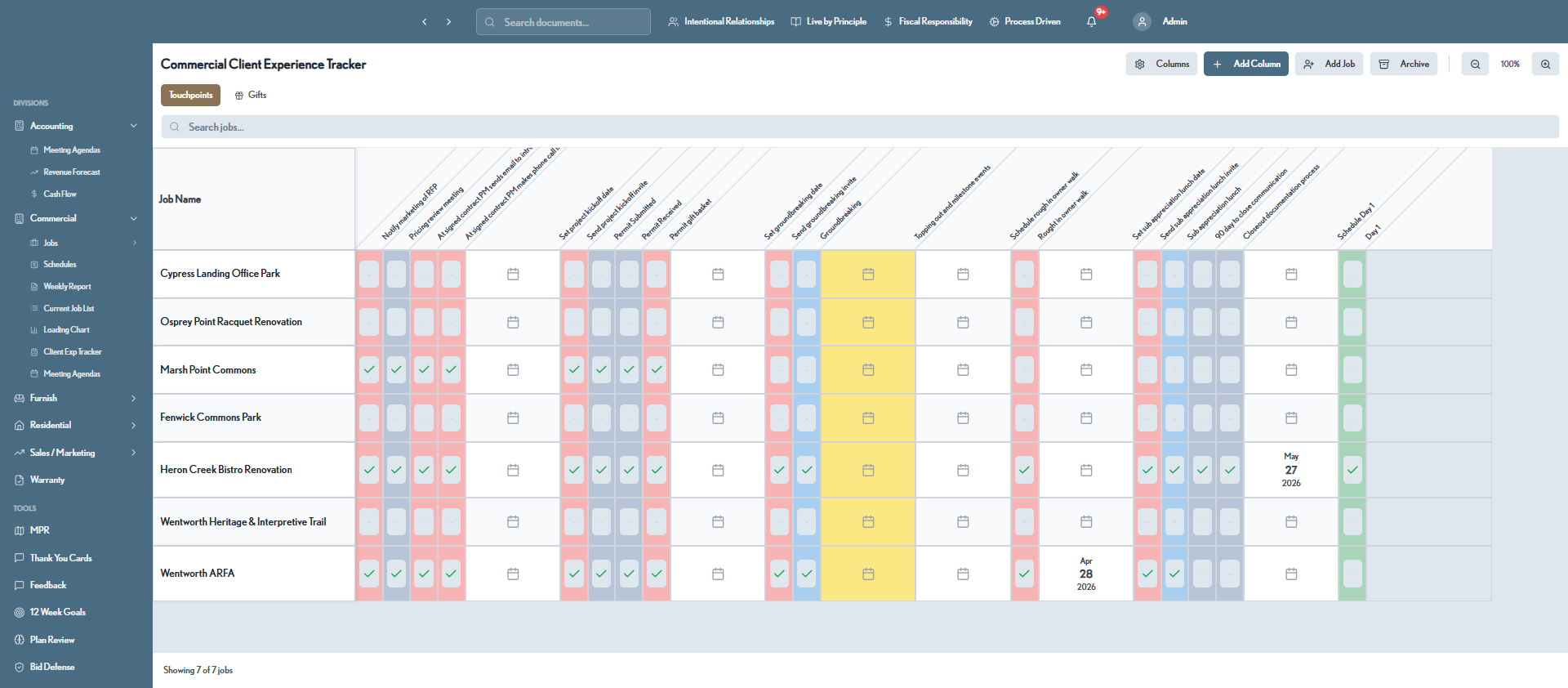This screenshot has height=688, width=1568.
Task: Open Plan Review tool
Action: pyautogui.click(x=51, y=641)
